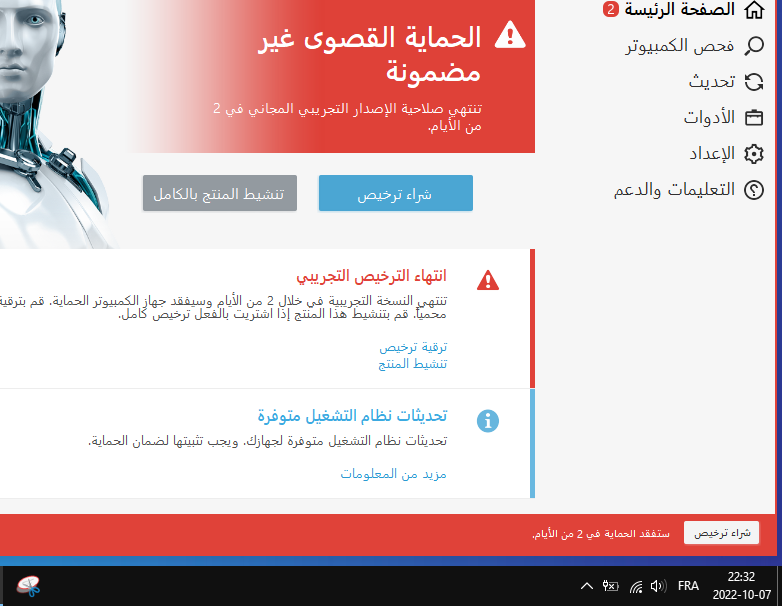
Task: Click the question mark help icon
Action: coord(754,190)
